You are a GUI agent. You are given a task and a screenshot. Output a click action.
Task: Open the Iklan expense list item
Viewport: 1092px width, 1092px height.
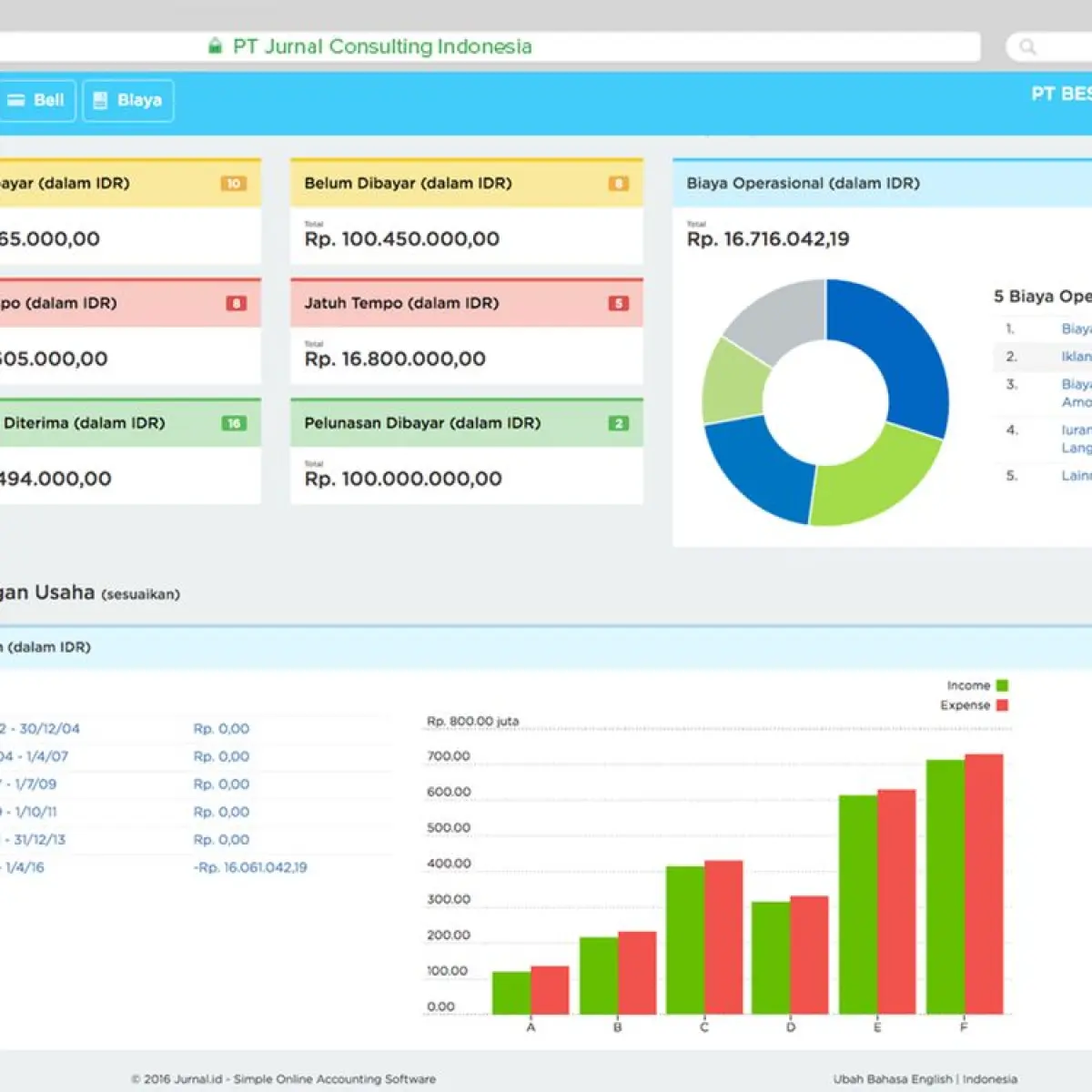pos(1077,357)
